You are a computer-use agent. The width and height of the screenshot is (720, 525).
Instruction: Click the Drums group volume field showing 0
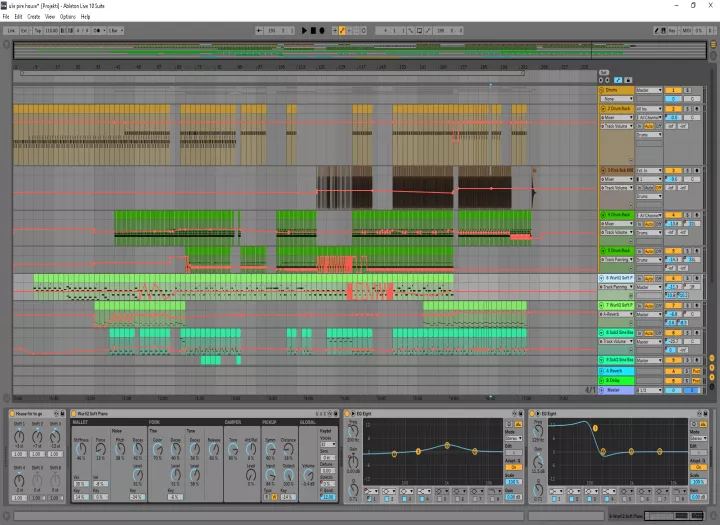[673, 99]
